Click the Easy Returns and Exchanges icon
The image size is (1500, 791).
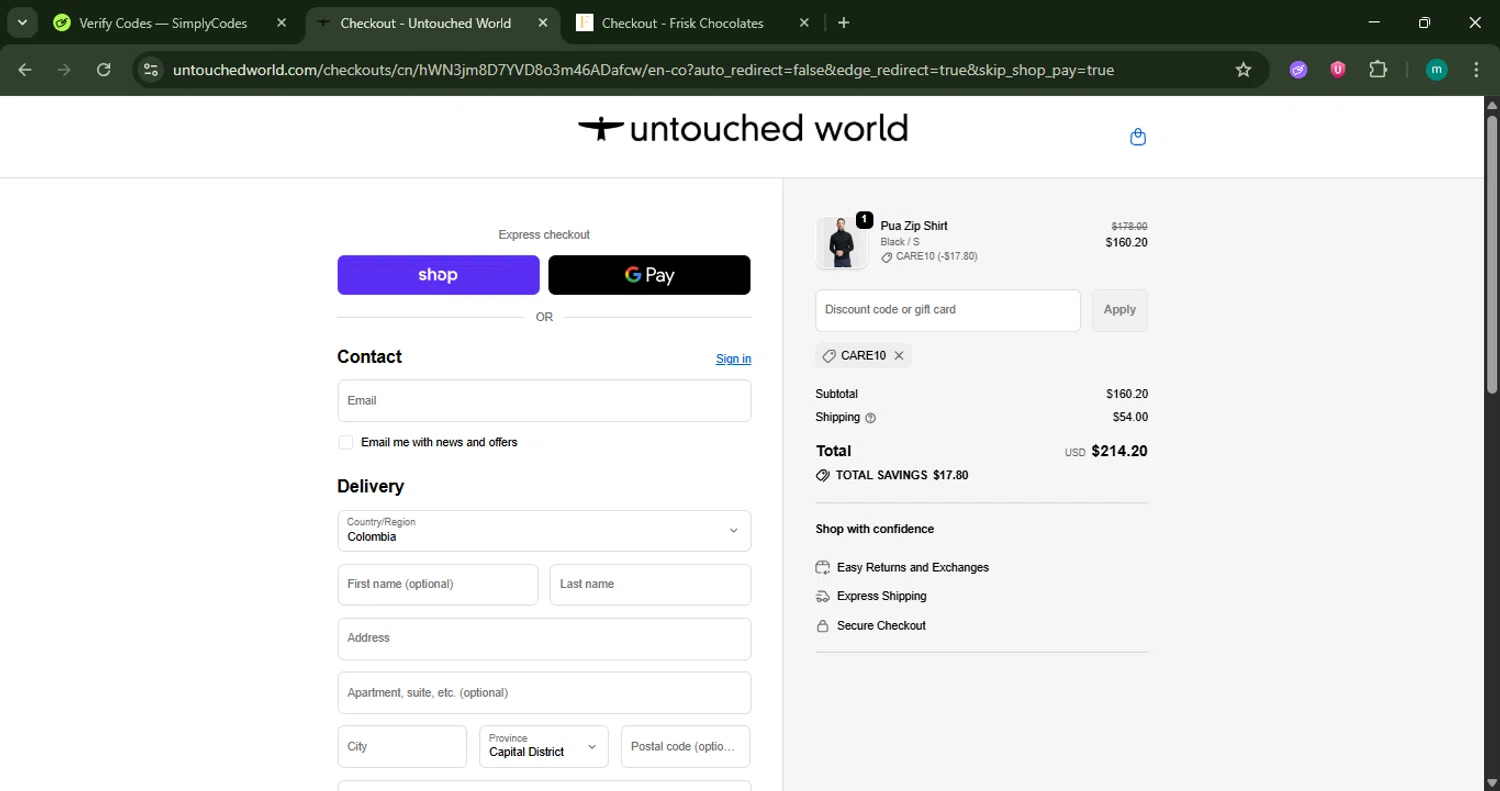tap(823, 567)
